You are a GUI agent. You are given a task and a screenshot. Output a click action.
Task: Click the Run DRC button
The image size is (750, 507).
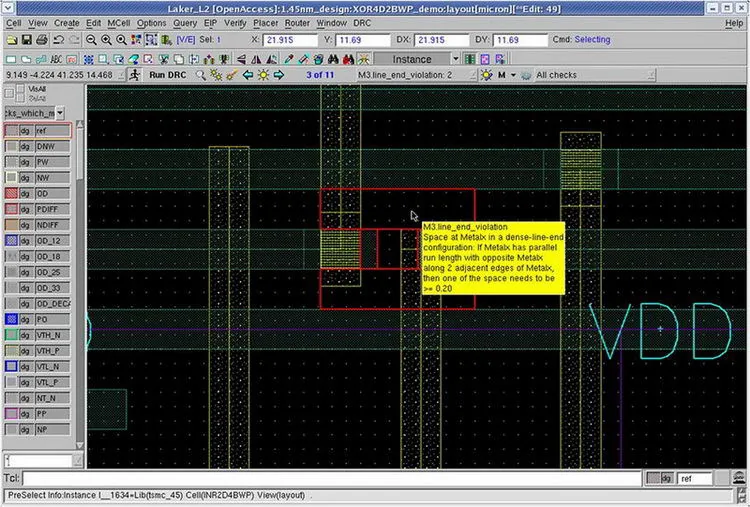coord(167,75)
